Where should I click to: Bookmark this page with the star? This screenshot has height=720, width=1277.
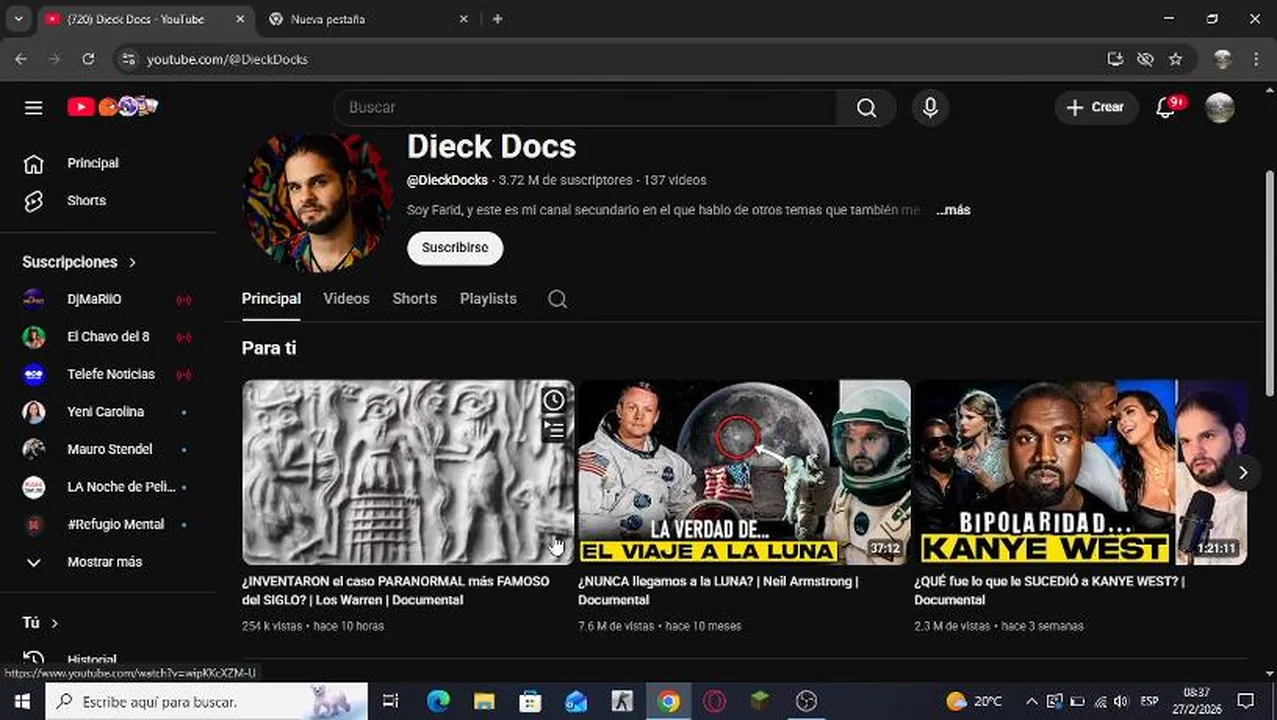[x=1176, y=59]
